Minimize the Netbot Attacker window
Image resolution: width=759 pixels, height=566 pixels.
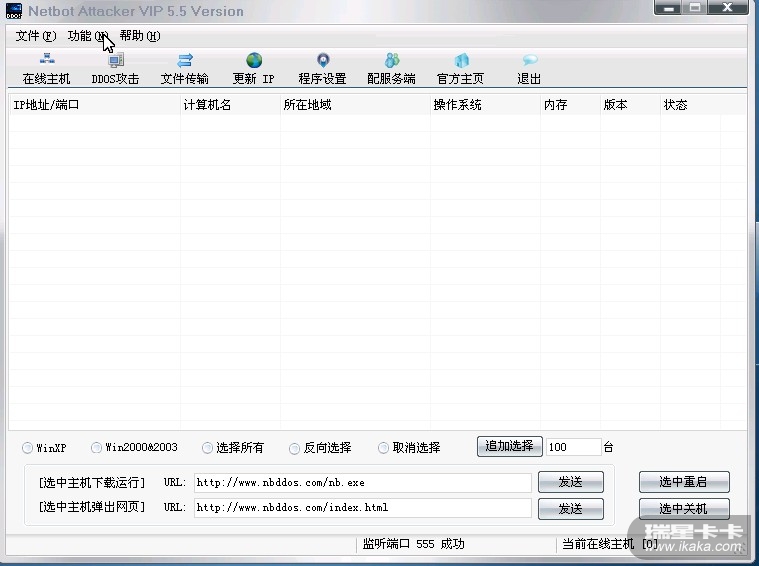click(x=668, y=8)
